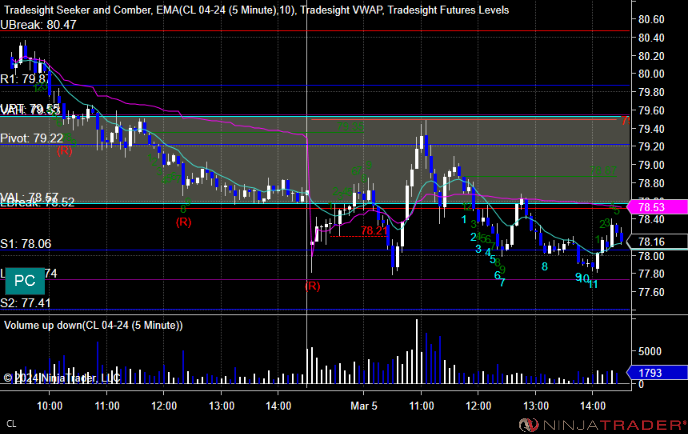Click the NinjaTrader logo
Viewport: 688px width, 434px height.
(x=602, y=424)
